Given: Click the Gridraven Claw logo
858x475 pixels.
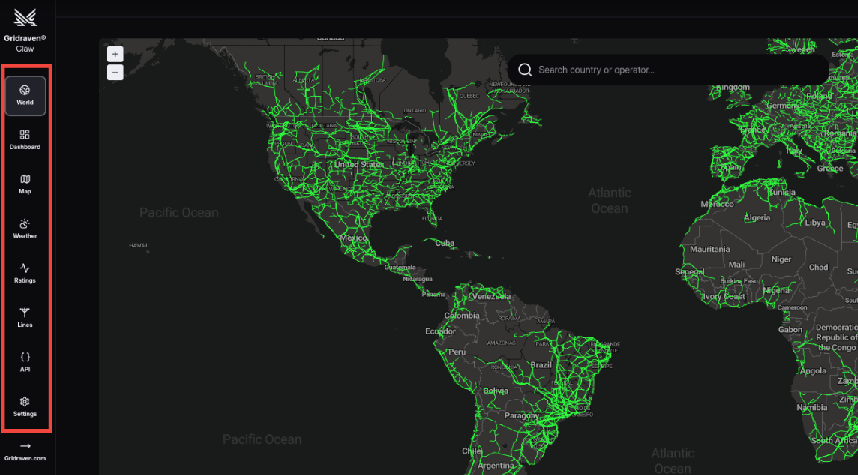Looking at the screenshot, I should 25,23.
